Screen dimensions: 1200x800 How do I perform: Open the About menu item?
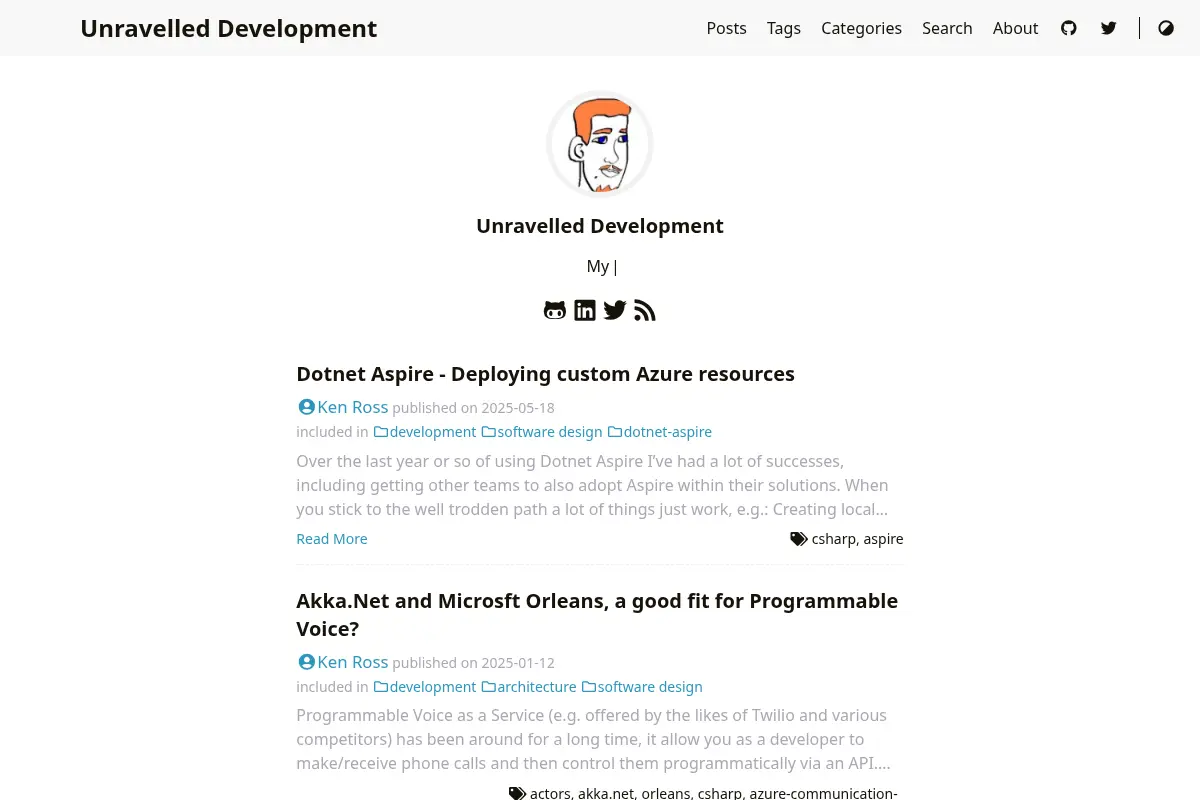click(1016, 28)
